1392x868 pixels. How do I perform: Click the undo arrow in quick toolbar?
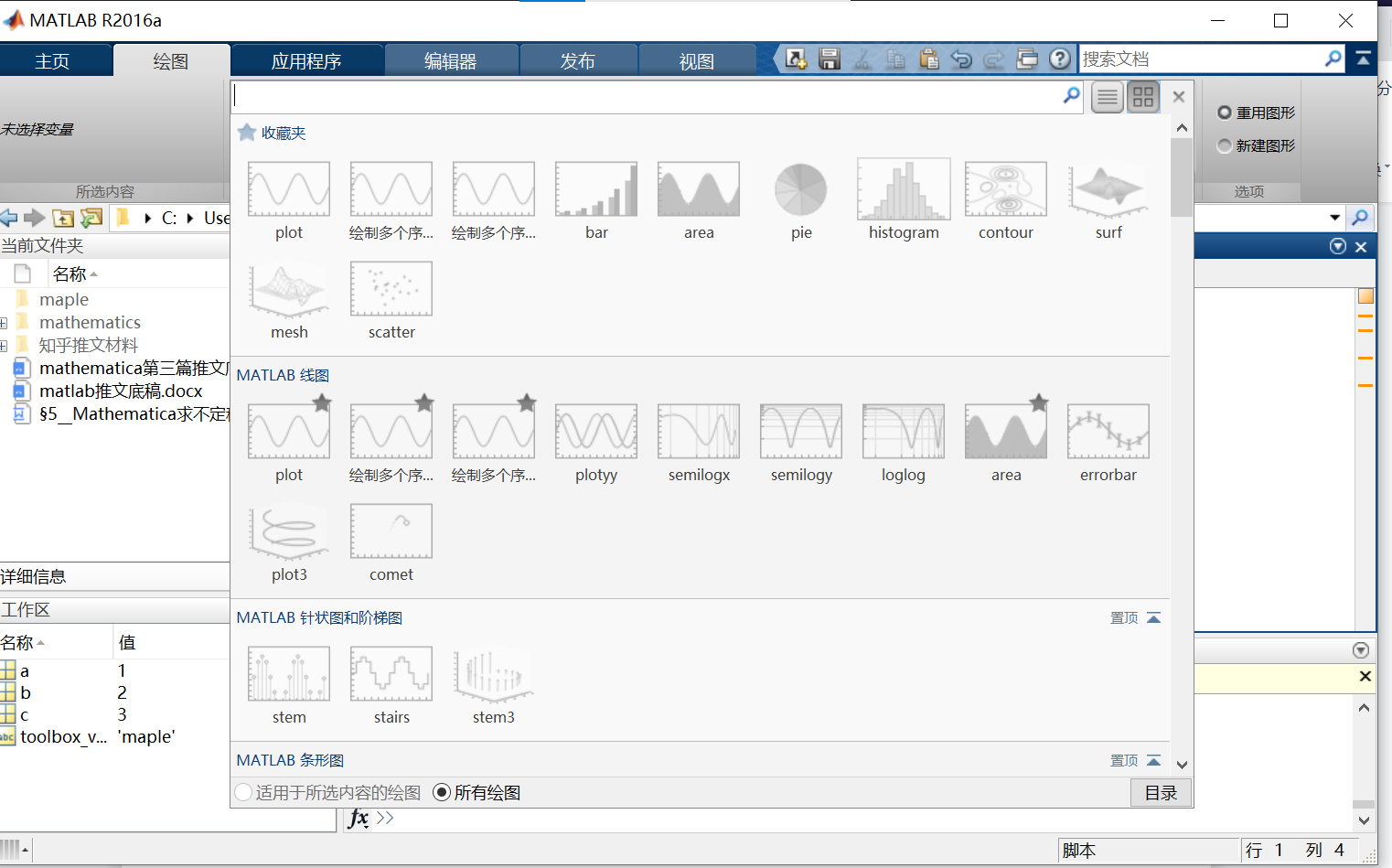click(x=961, y=59)
